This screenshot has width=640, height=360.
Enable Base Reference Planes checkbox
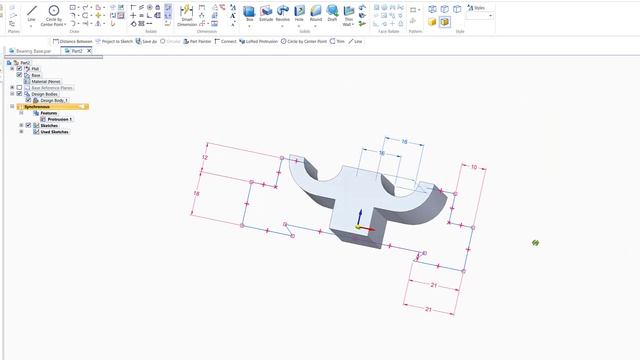pos(19,87)
